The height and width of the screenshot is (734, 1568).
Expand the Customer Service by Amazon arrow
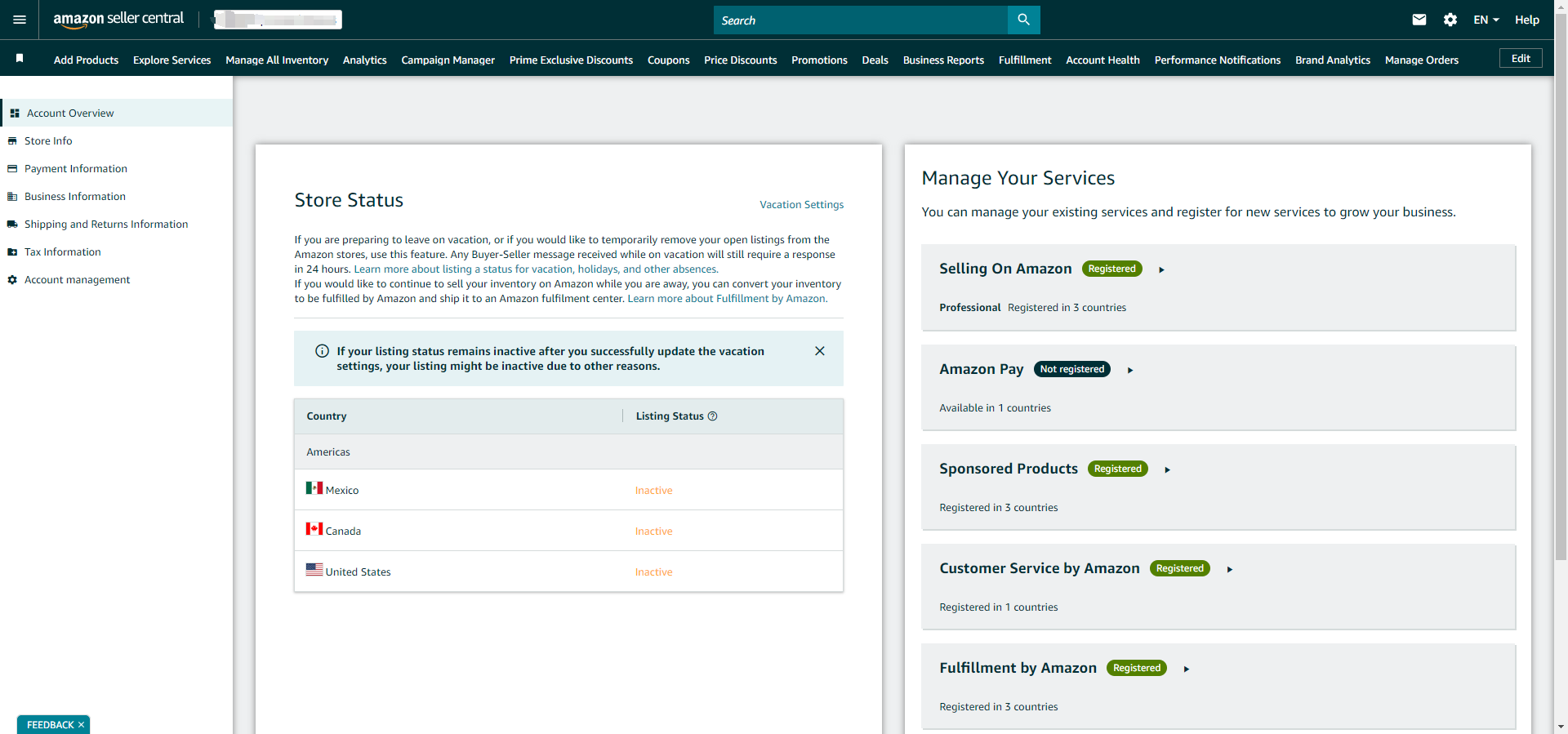point(1230,569)
